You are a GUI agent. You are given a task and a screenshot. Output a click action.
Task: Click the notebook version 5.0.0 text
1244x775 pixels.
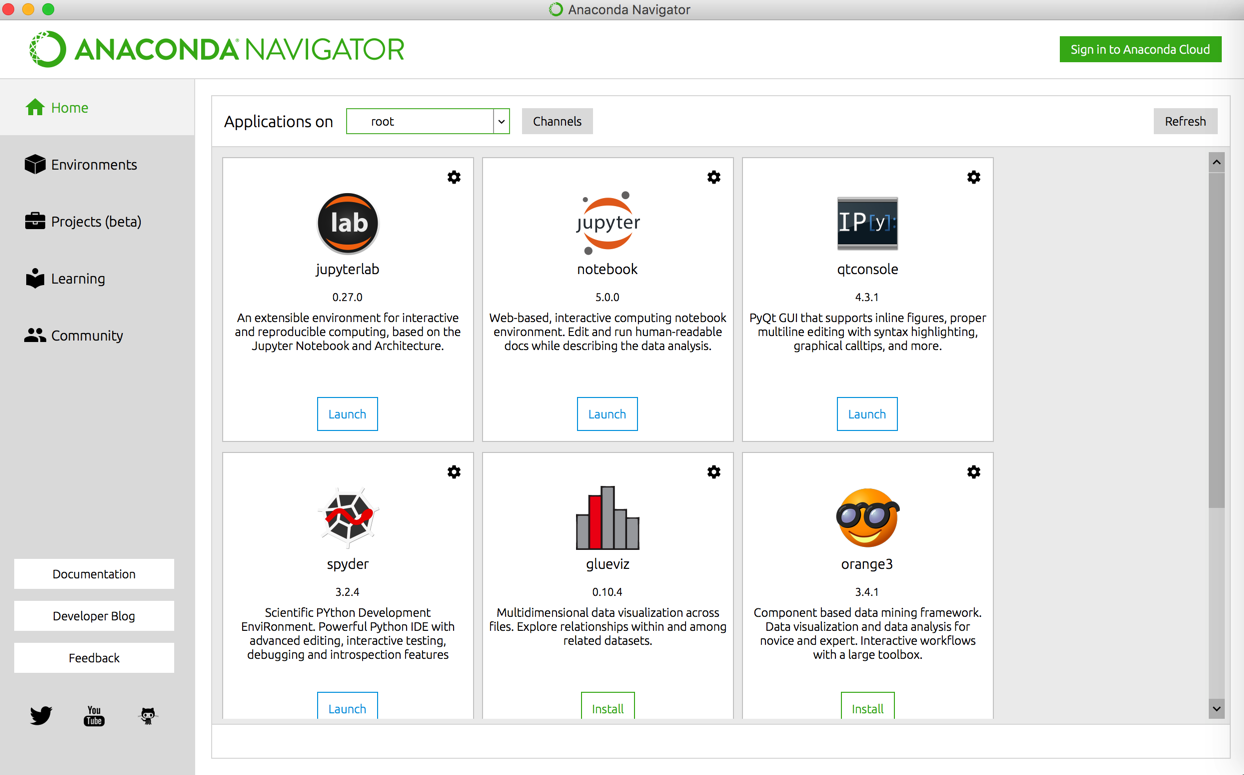coord(607,297)
